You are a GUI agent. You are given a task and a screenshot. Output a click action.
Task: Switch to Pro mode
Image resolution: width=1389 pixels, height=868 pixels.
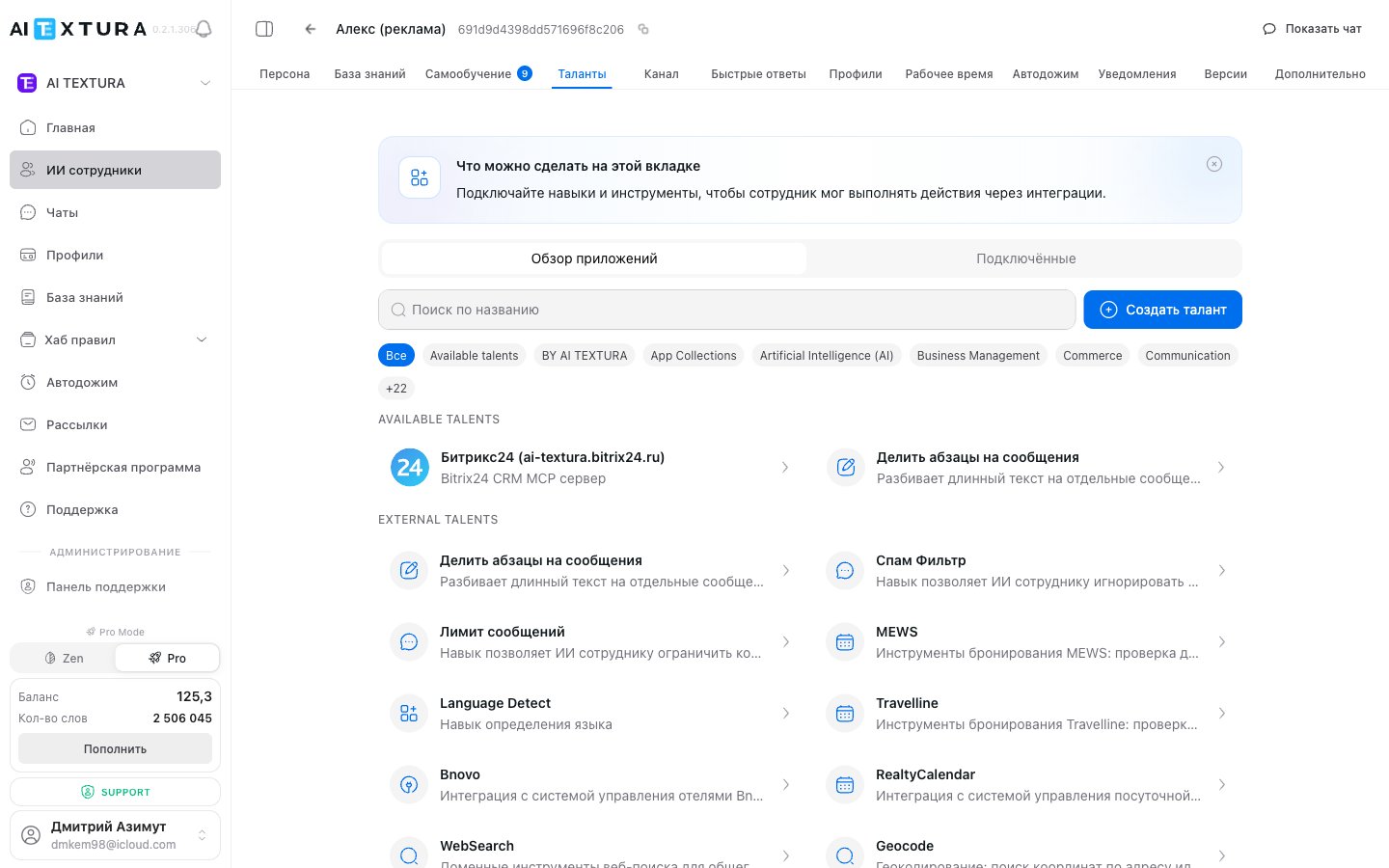coord(167,658)
